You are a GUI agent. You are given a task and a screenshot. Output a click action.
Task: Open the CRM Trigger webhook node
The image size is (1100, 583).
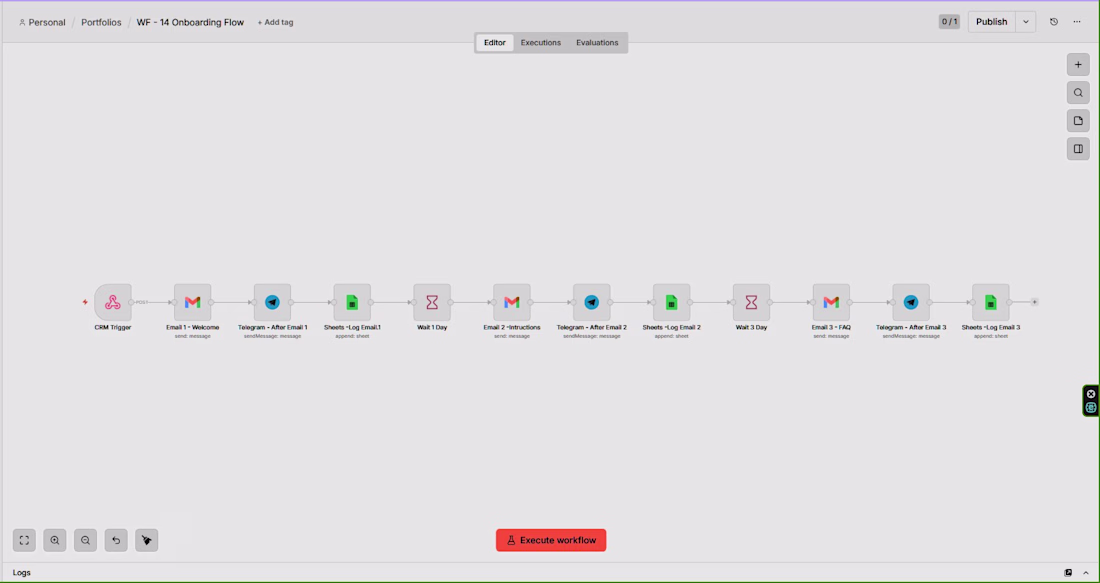[113, 302]
